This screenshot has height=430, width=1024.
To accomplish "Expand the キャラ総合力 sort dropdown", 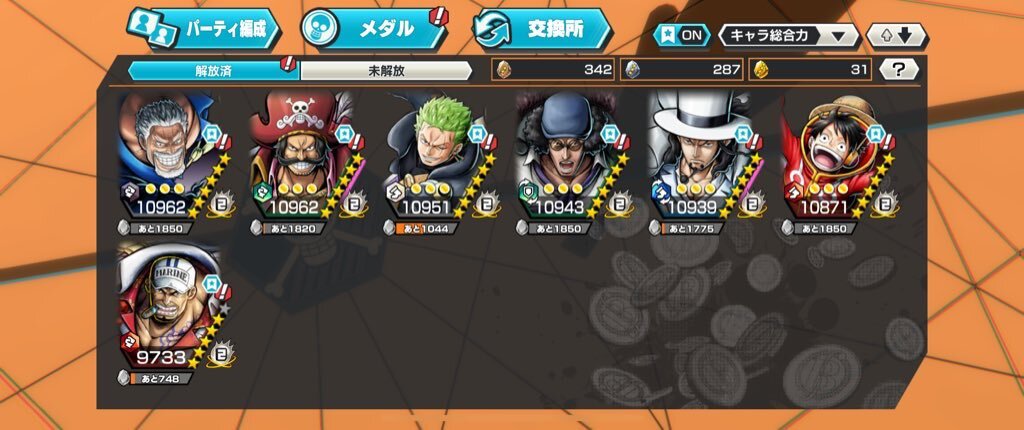I will 788,35.
